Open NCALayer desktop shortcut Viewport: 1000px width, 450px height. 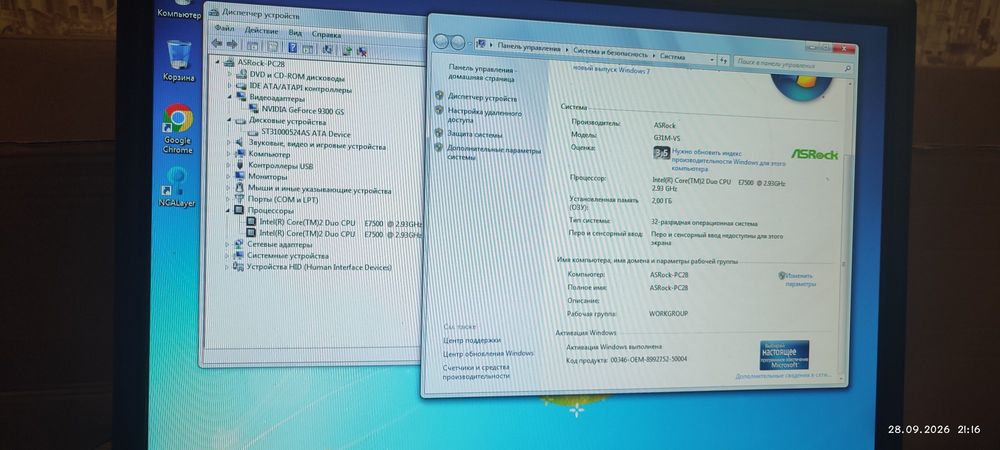177,187
